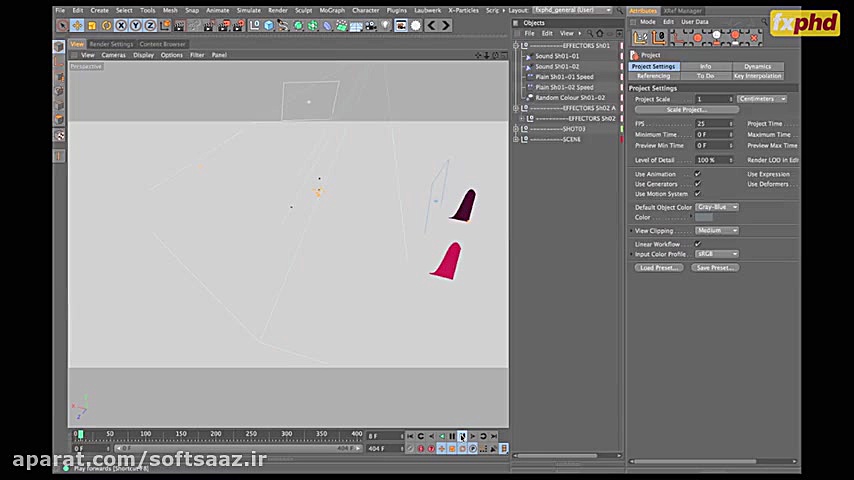Open the MoGraph menu
The image size is (854, 480).
(x=331, y=10)
